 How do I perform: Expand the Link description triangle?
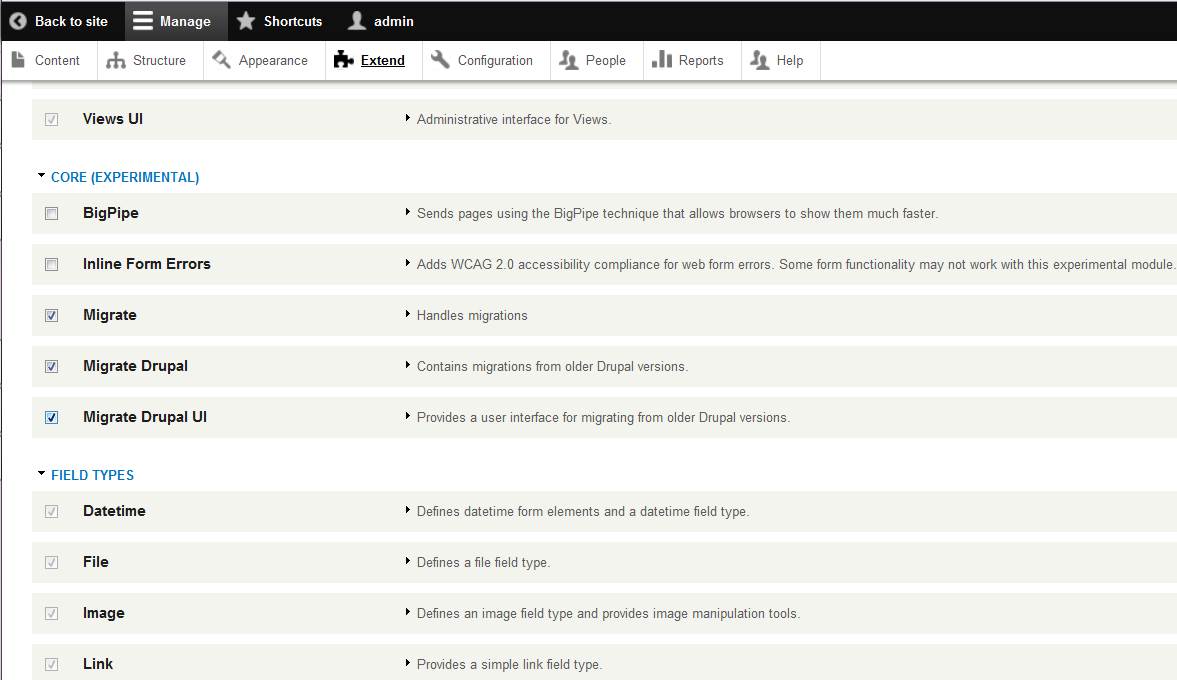[x=408, y=663]
